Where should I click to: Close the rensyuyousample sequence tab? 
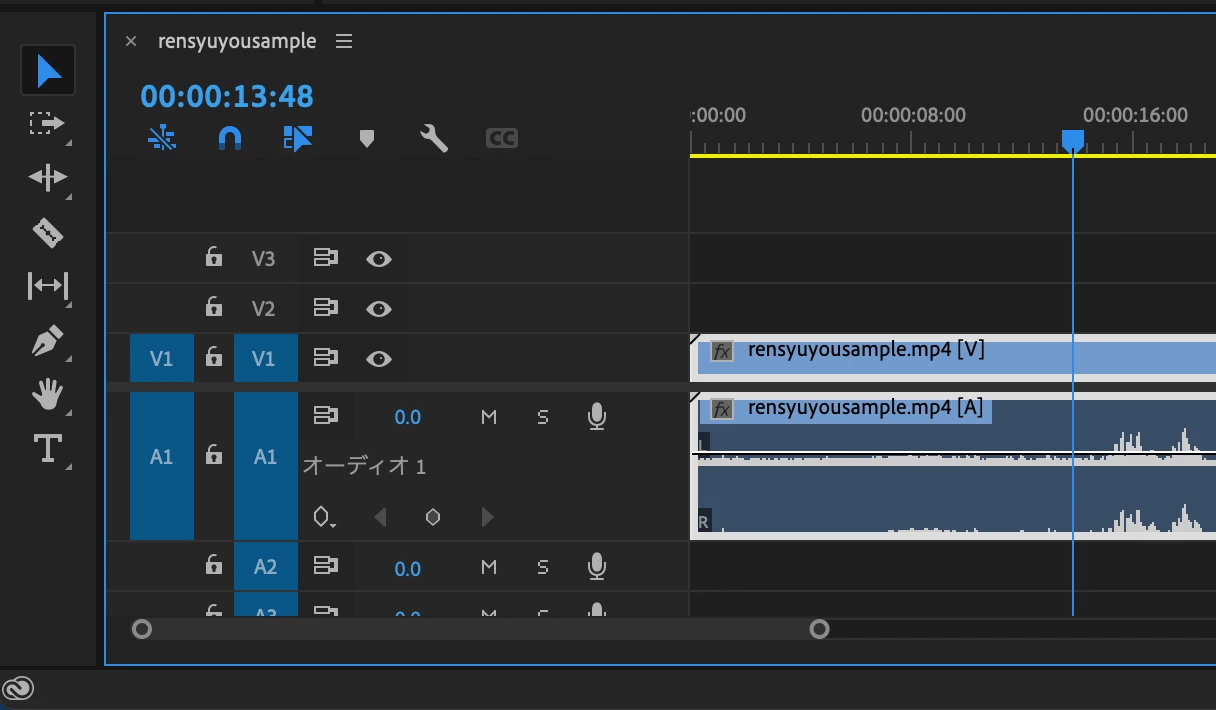[x=131, y=41]
